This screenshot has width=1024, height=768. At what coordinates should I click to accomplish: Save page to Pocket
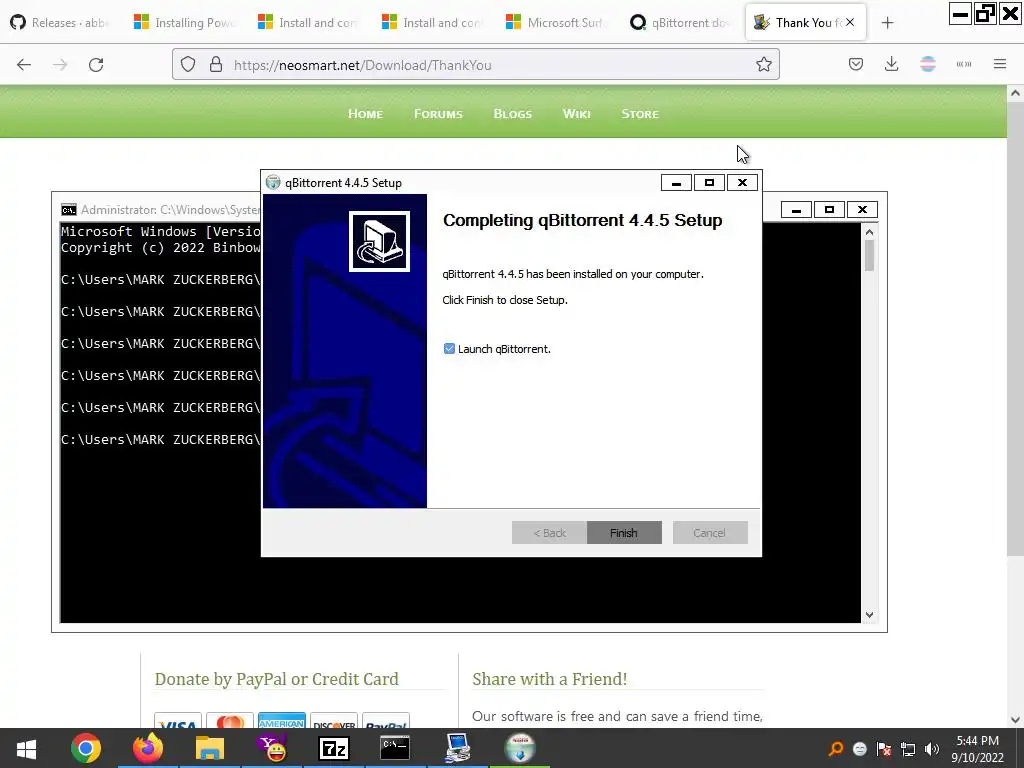point(856,64)
